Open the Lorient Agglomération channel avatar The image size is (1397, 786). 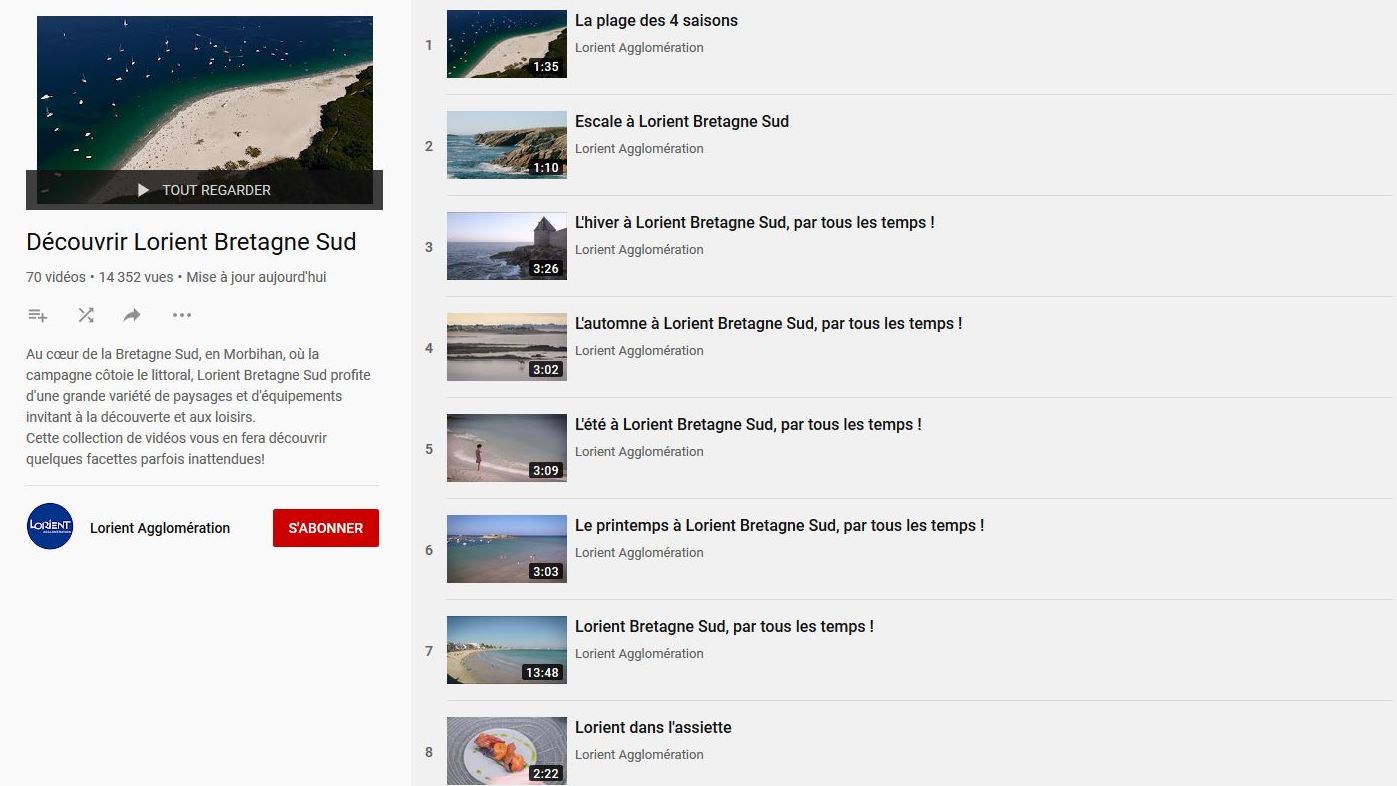pos(50,526)
